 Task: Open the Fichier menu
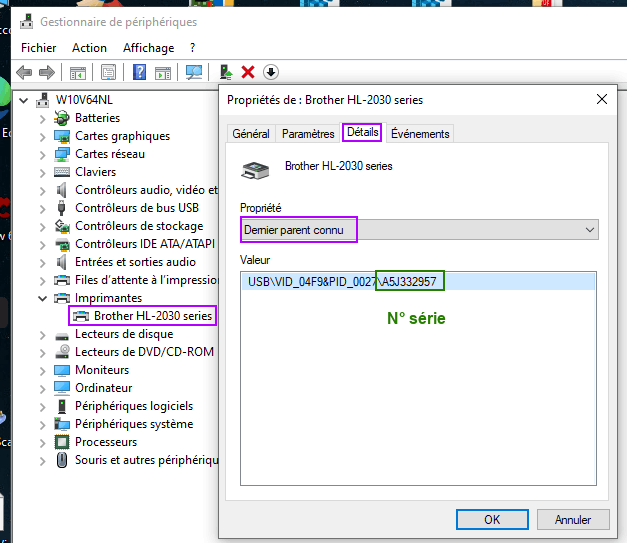[x=38, y=48]
